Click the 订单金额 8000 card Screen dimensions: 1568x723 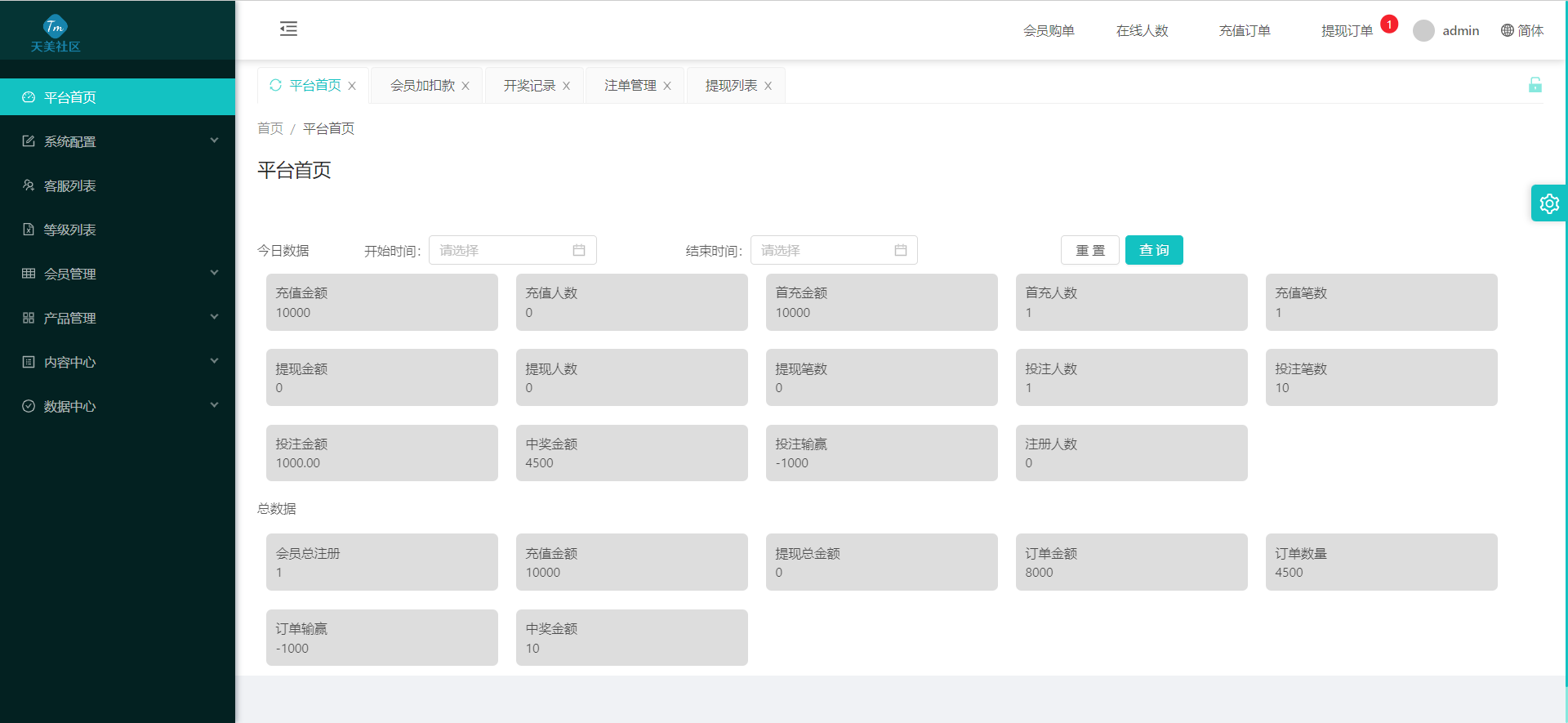click(x=1132, y=562)
